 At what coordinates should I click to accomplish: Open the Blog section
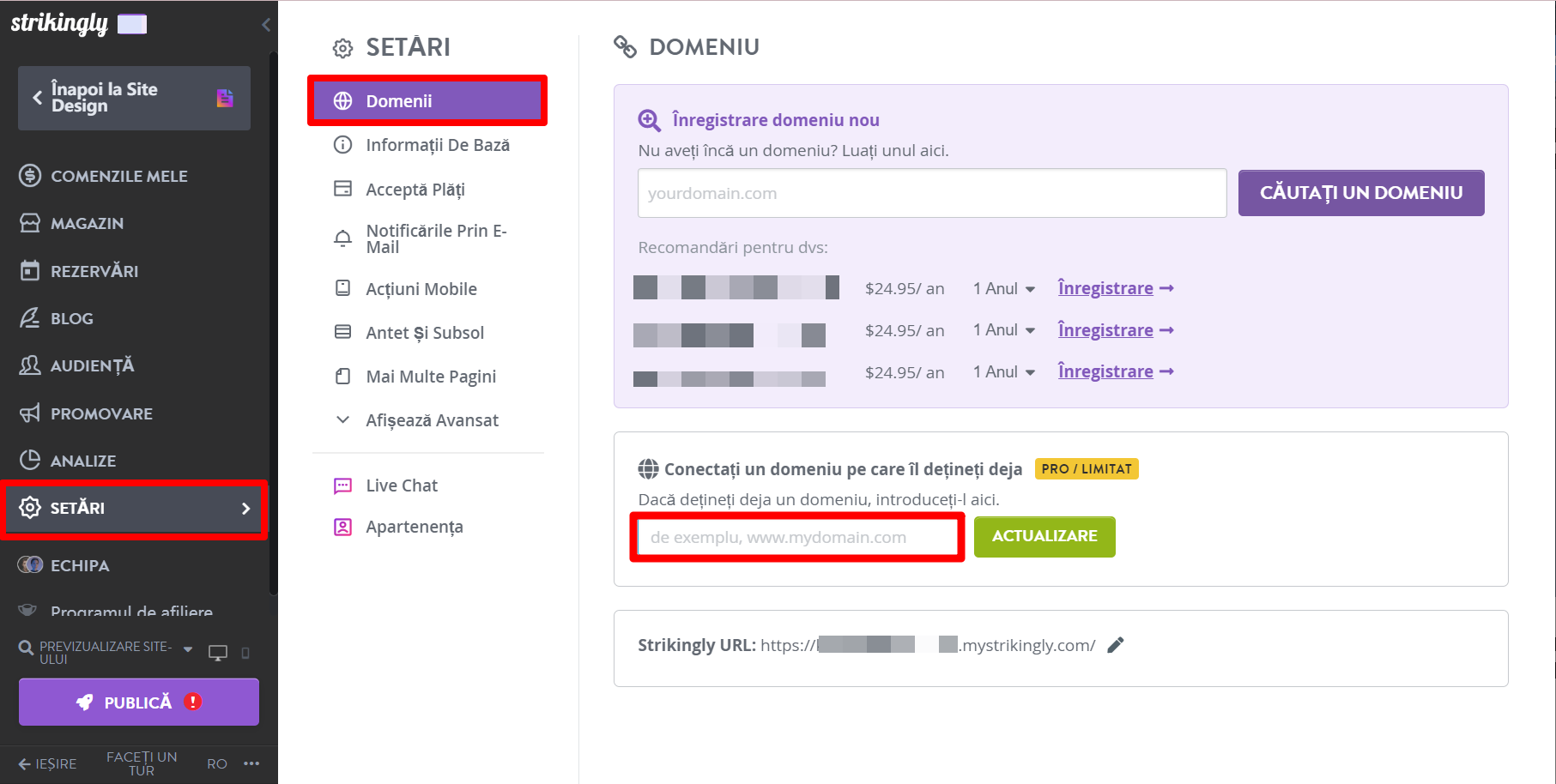tap(57, 318)
